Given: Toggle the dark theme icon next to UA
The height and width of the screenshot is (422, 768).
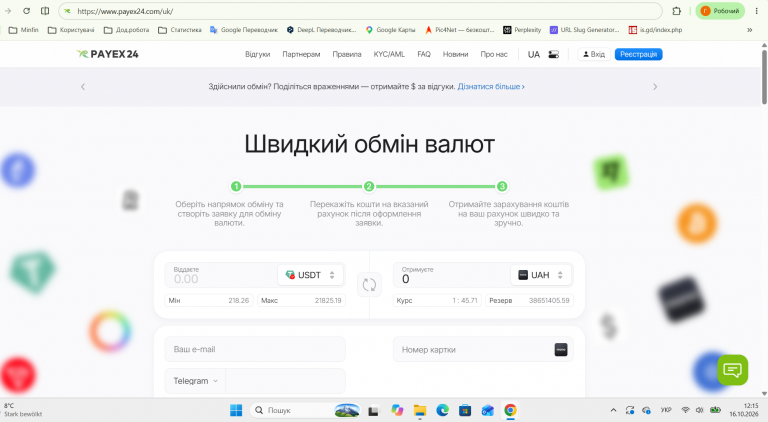Looking at the screenshot, I should click(553, 54).
